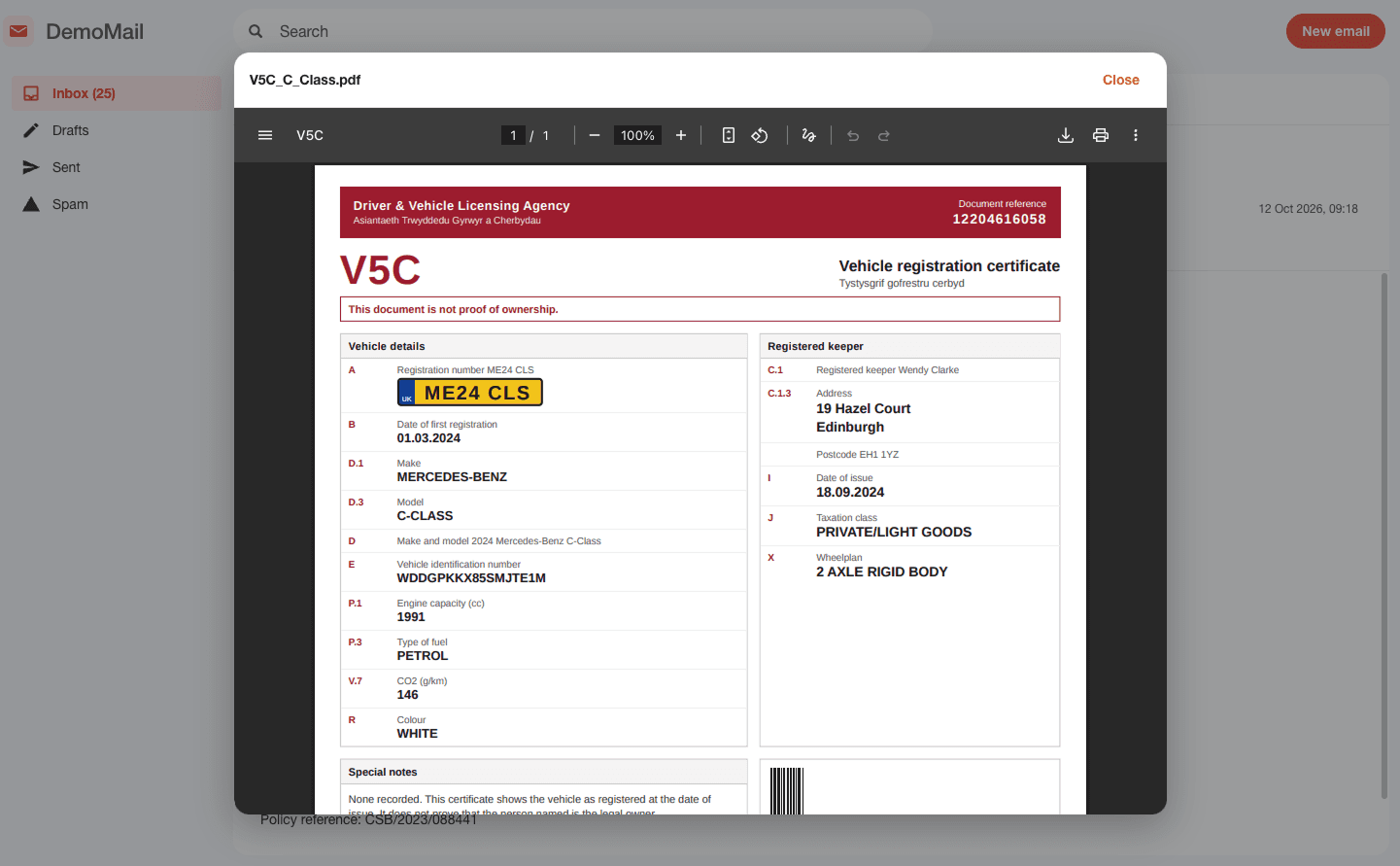Screen dimensions: 1400x866
Task: Click the ME24 CLS number plate
Action: 470,393
